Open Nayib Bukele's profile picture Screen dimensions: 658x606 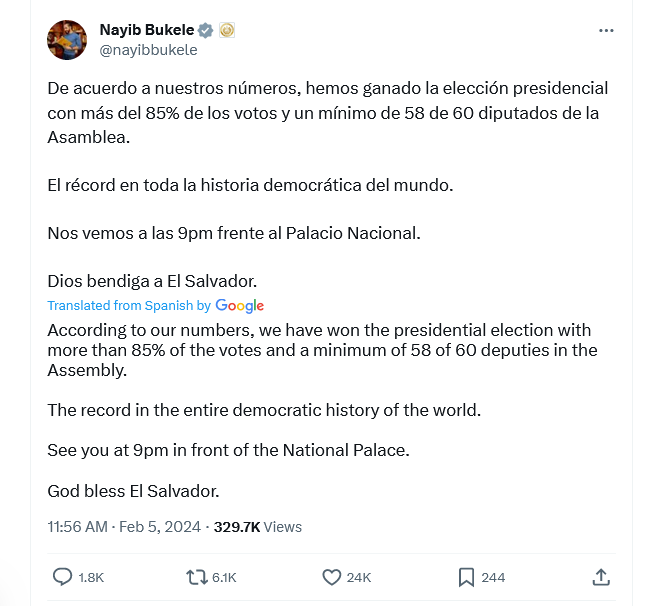pos(67,40)
